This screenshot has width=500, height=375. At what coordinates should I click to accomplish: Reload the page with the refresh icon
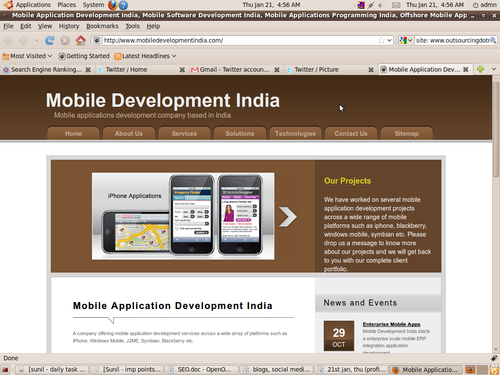pyautogui.click(x=50, y=40)
